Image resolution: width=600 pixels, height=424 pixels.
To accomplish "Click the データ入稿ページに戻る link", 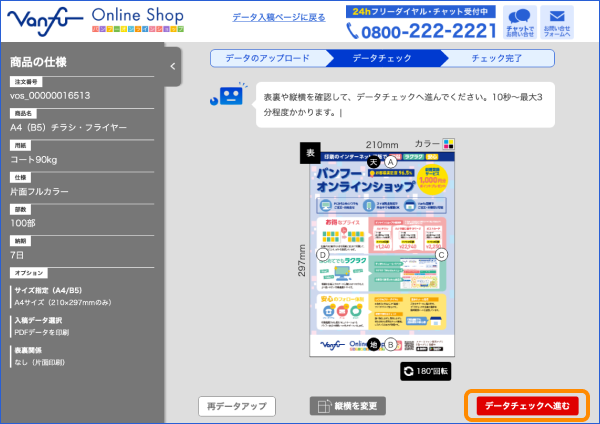I will 279,17.
